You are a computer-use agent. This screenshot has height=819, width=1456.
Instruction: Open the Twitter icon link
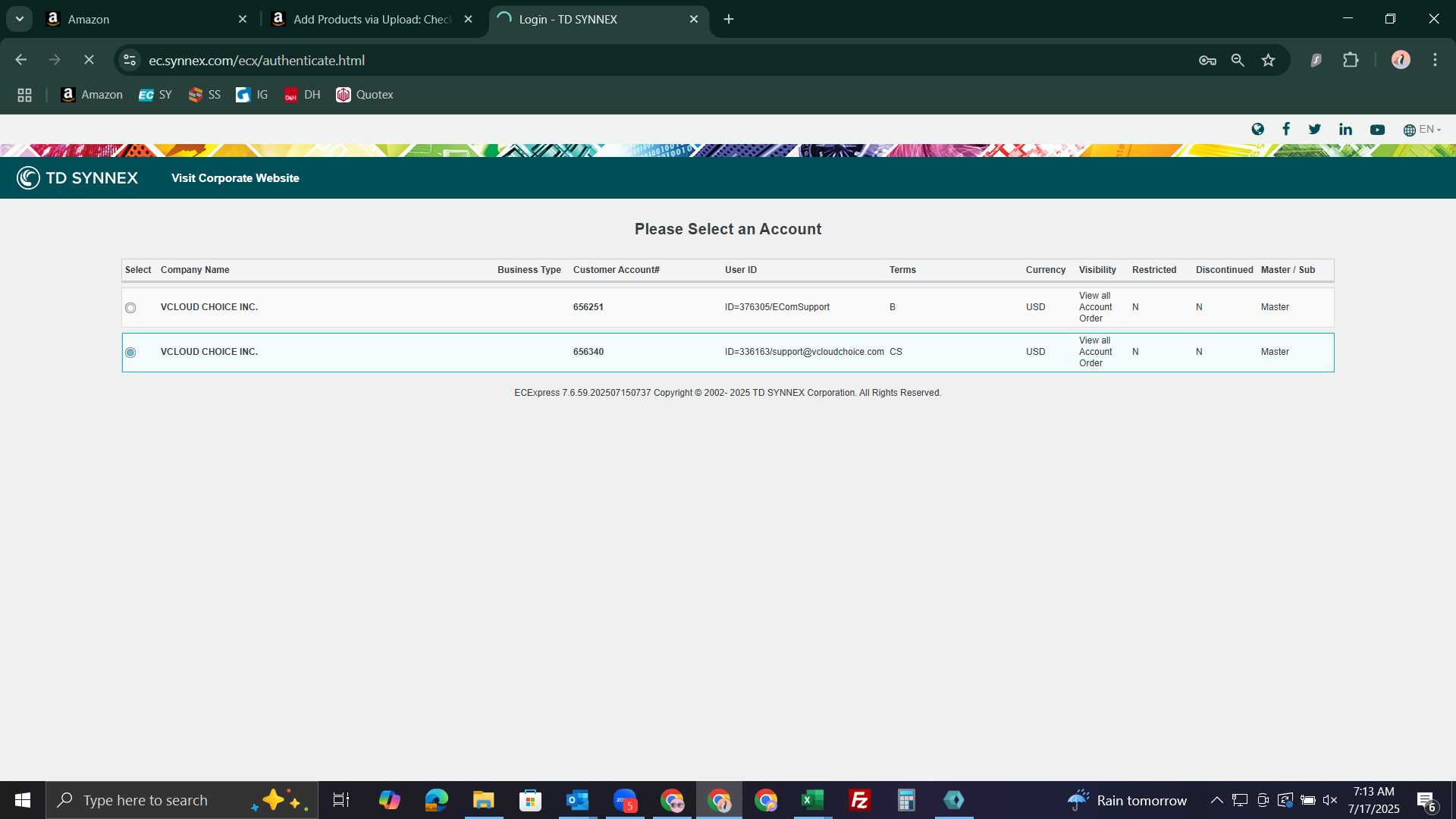click(1315, 130)
